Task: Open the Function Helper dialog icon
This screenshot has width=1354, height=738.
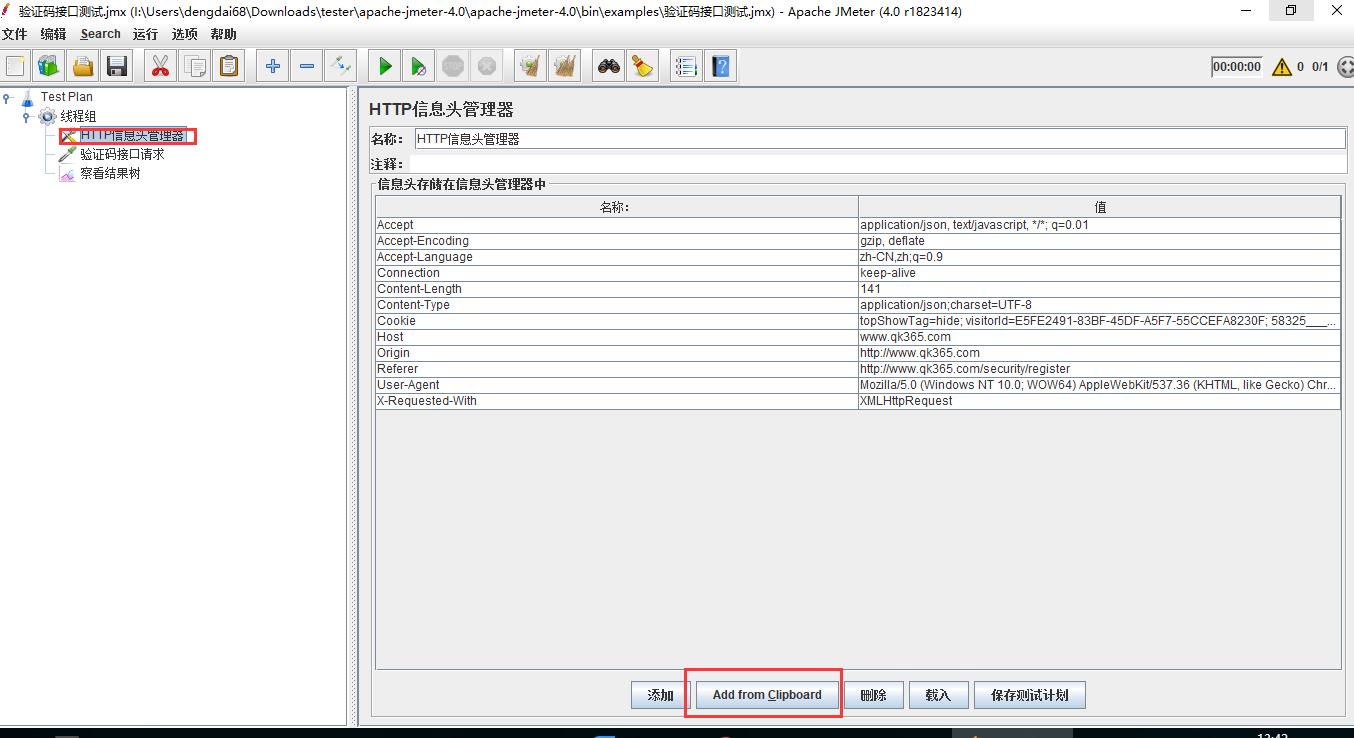Action: pos(686,67)
